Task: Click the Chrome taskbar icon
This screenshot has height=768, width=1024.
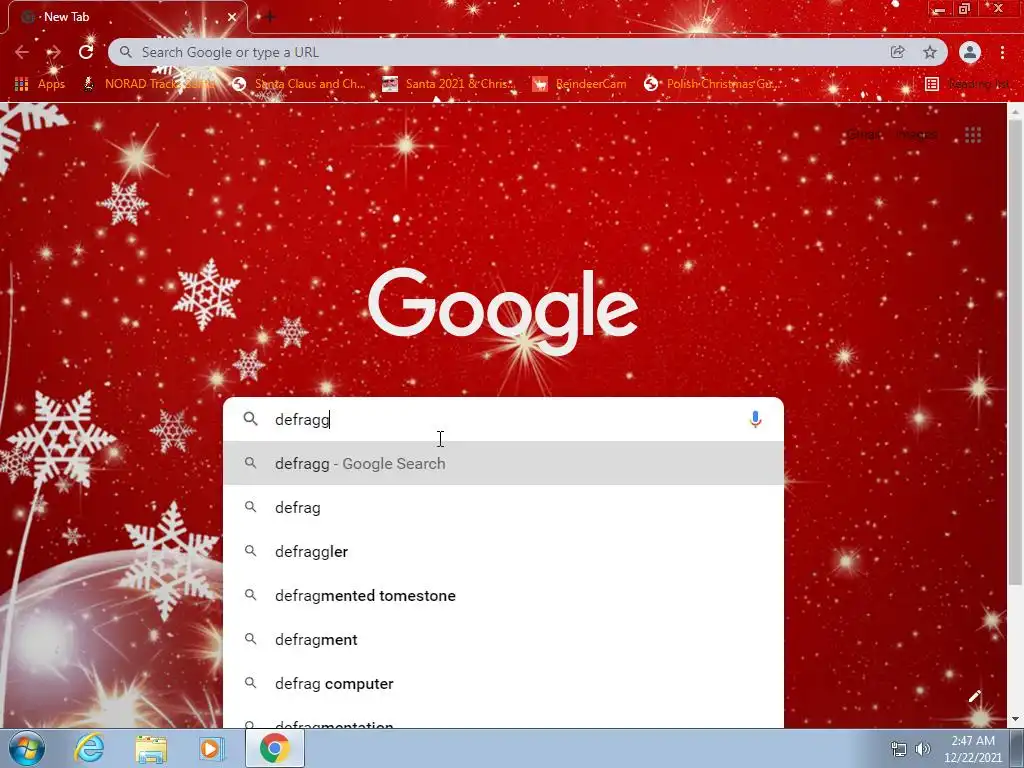Action: tap(274, 748)
